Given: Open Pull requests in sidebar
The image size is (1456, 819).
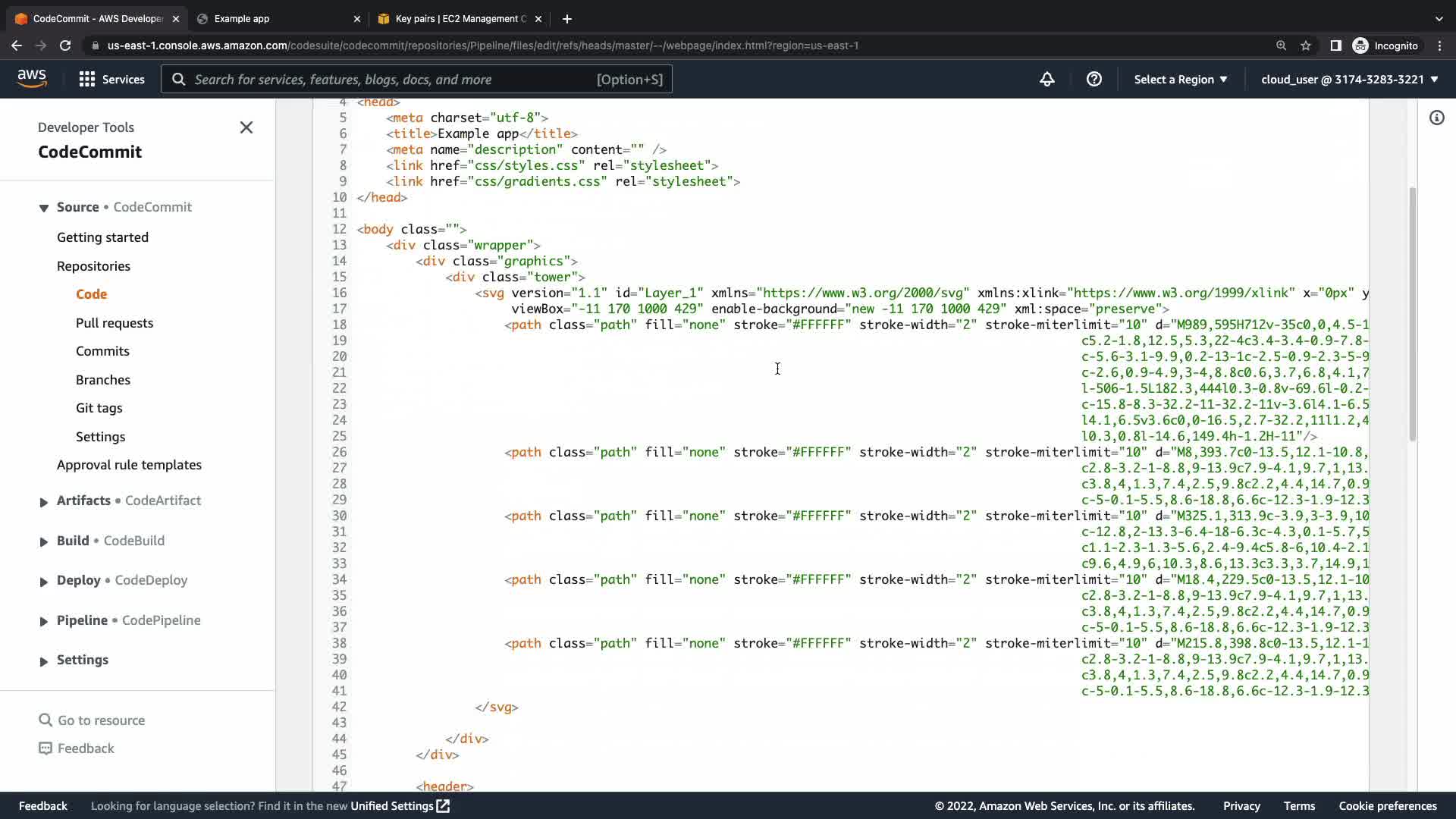Looking at the screenshot, I should [114, 323].
